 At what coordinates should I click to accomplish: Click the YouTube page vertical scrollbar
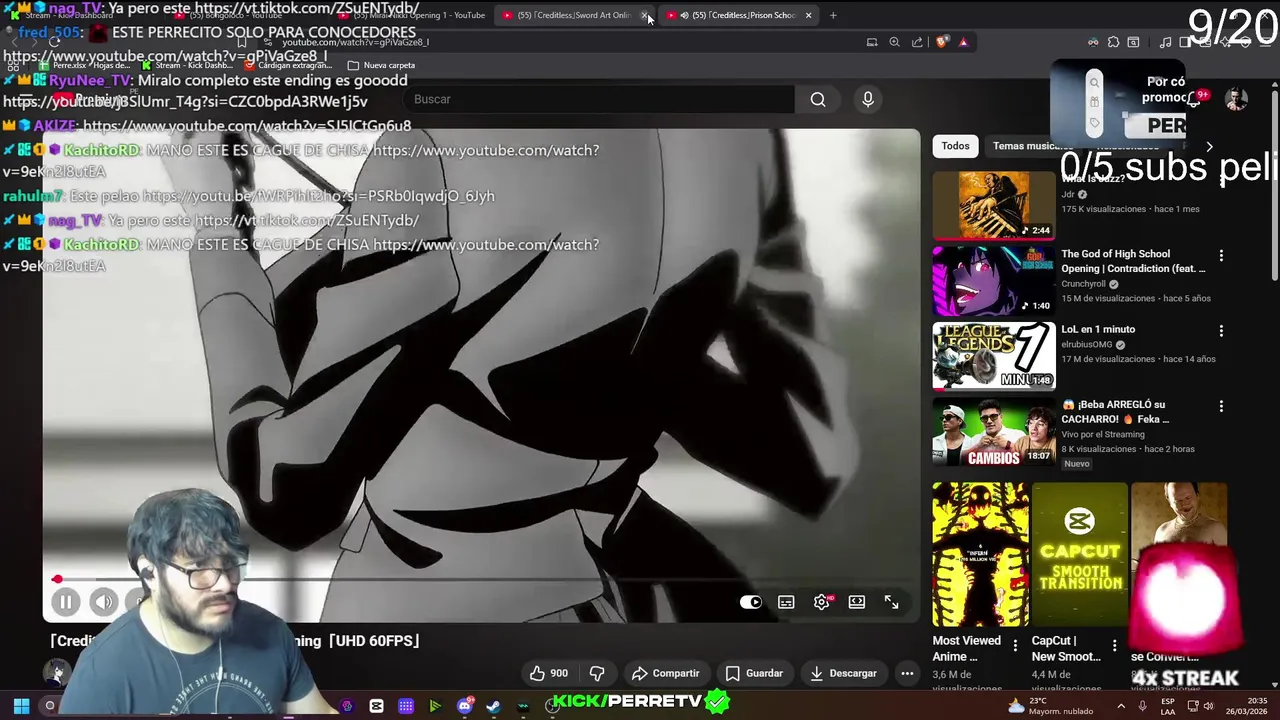1275,185
